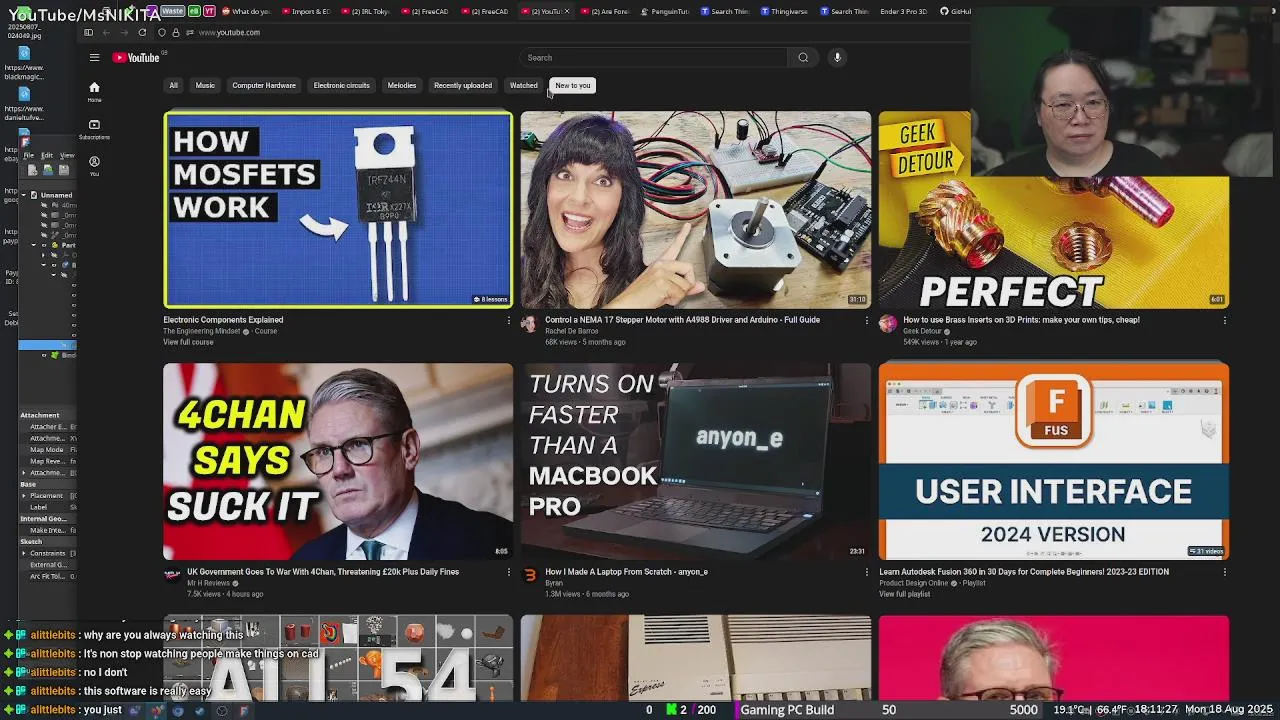Image resolution: width=1280 pixels, height=720 pixels.
Task: Open the You section in sidebar
Action: 94,165
